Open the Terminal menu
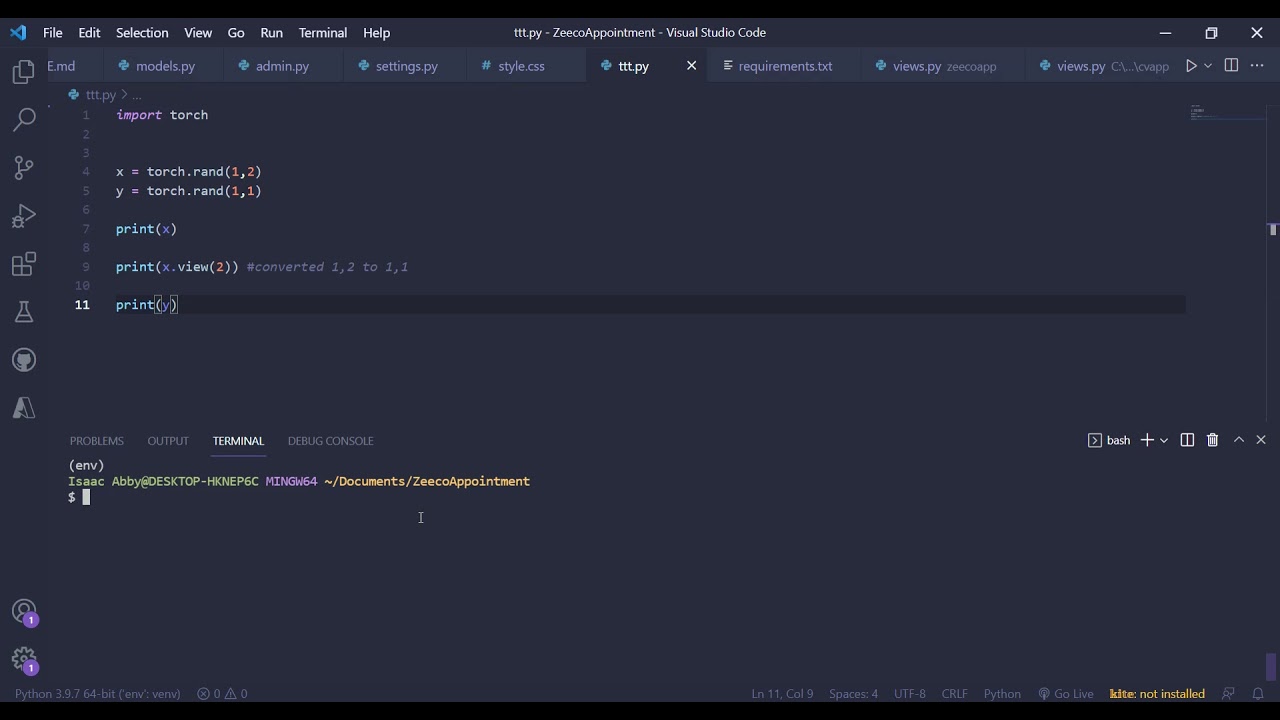This screenshot has width=1280, height=720. click(323, 32)
